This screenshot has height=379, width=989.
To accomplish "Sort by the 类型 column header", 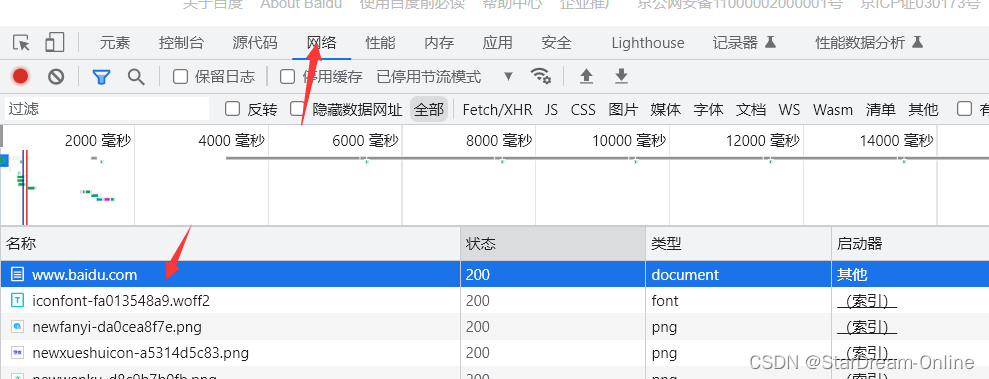I will point(739,243).
